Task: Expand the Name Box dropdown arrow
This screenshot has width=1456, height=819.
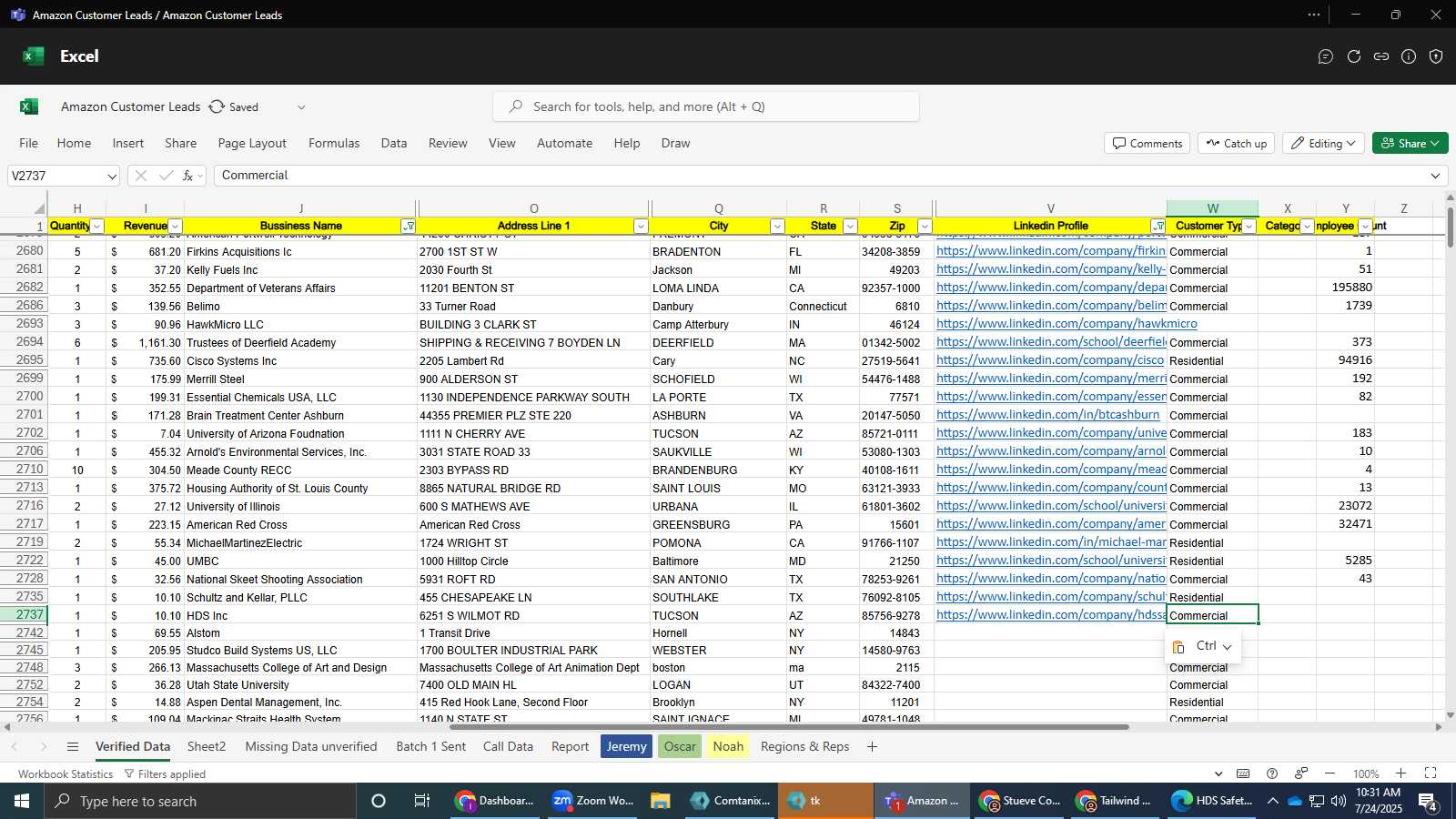Action: point(112,176)
